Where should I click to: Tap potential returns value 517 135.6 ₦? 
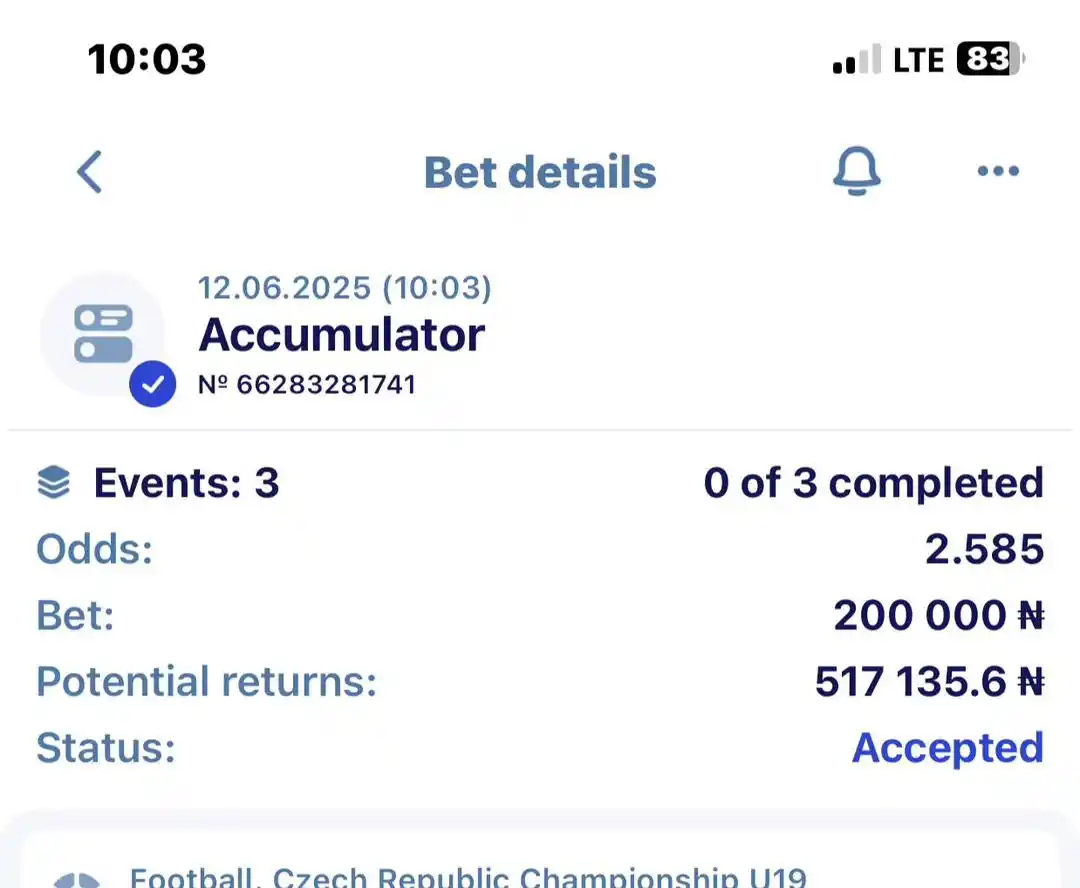[929, 681]
